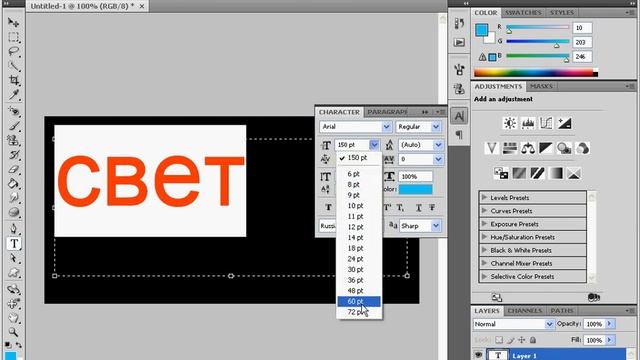Add a Threshold adjustment

coord(537,173)
